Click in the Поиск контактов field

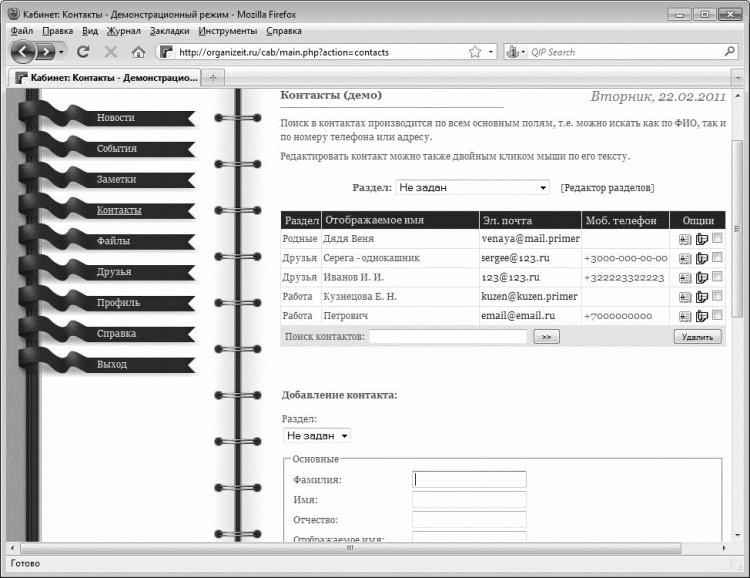[448, 336]
